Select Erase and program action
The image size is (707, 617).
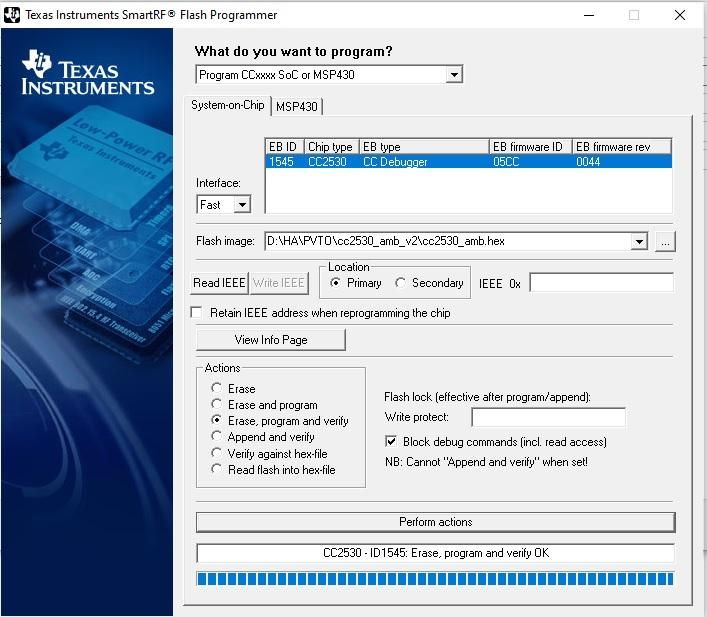coord(216,404)
